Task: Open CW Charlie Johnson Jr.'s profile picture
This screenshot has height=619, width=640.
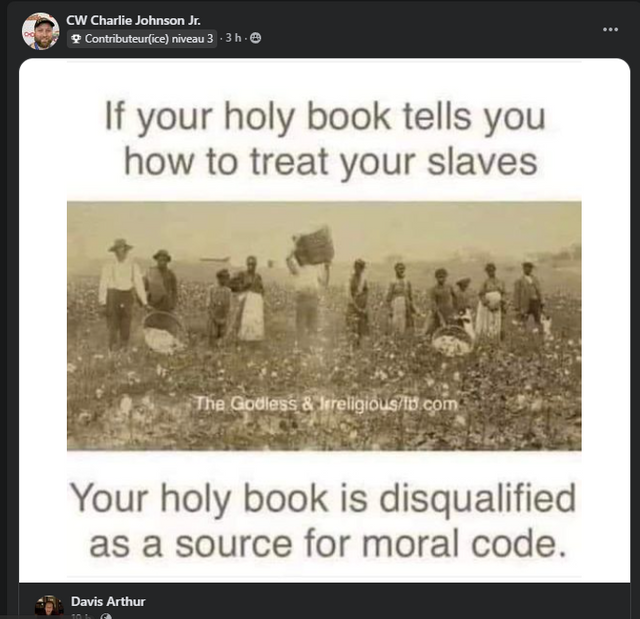Action: pos(40,31)
